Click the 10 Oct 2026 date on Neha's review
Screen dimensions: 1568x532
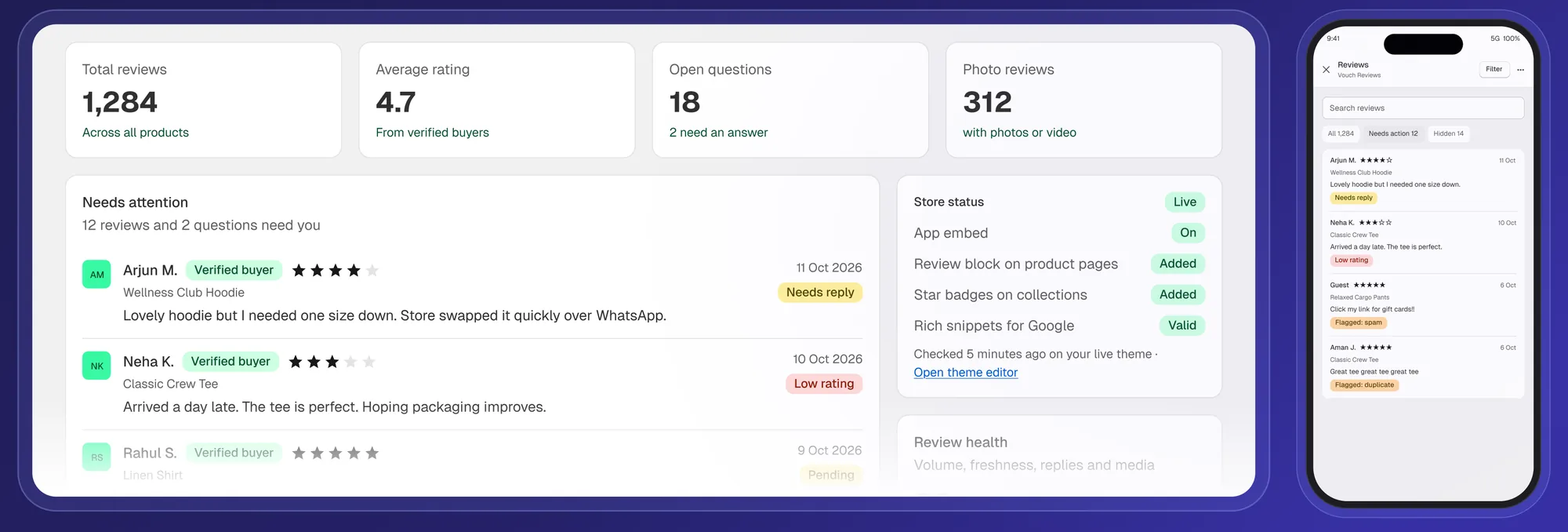click(827, 359)
